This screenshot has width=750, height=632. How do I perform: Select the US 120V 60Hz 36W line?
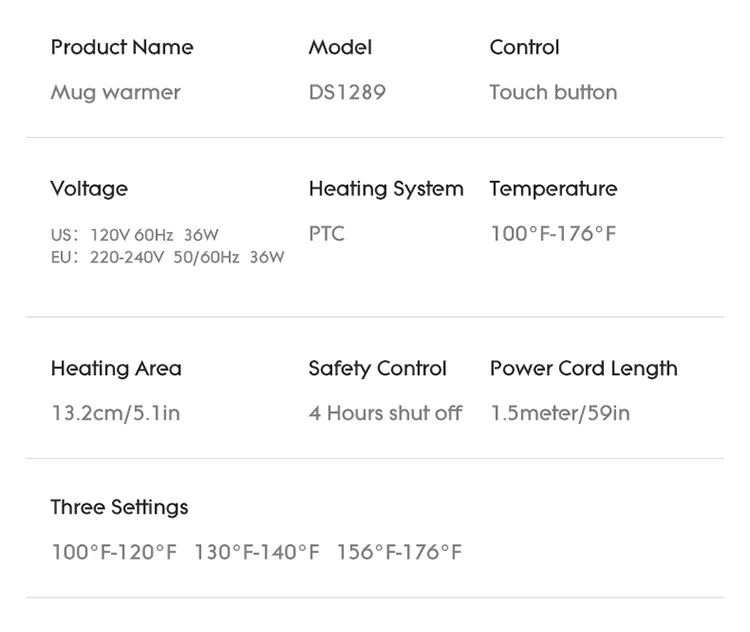click(134, 235)
